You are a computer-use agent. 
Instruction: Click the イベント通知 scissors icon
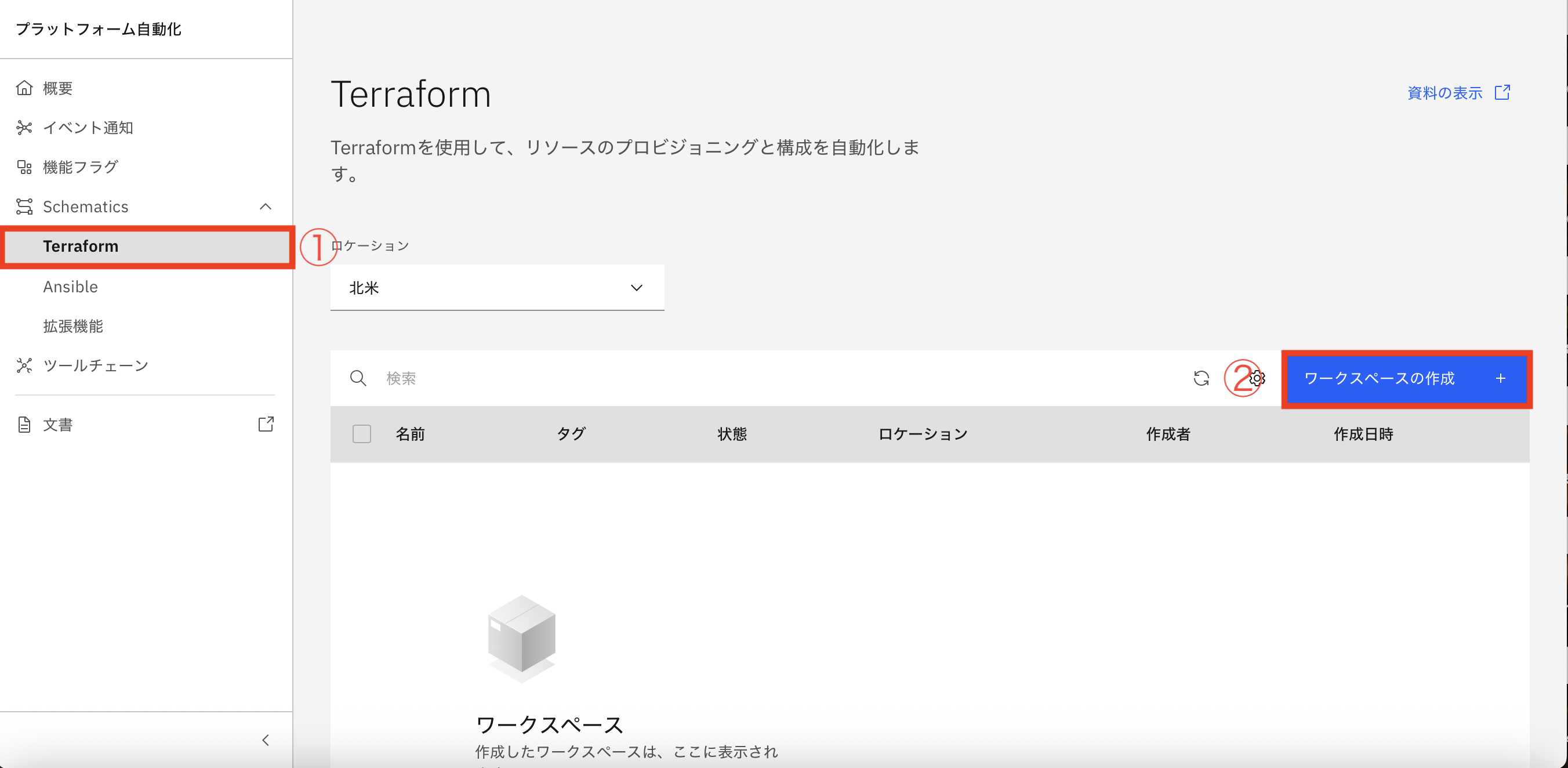24,127
